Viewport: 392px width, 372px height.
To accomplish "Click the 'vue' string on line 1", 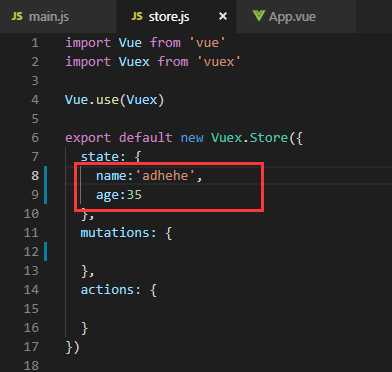I will coord(207,43).
